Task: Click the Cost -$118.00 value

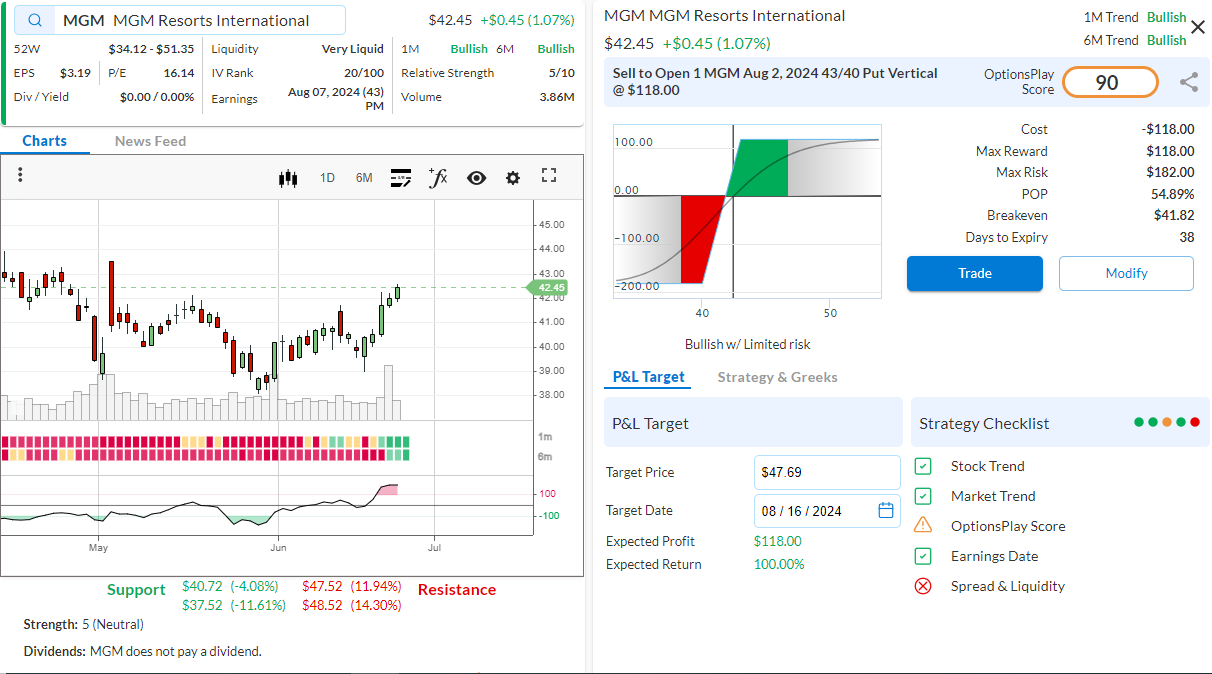Action: 1168,129
